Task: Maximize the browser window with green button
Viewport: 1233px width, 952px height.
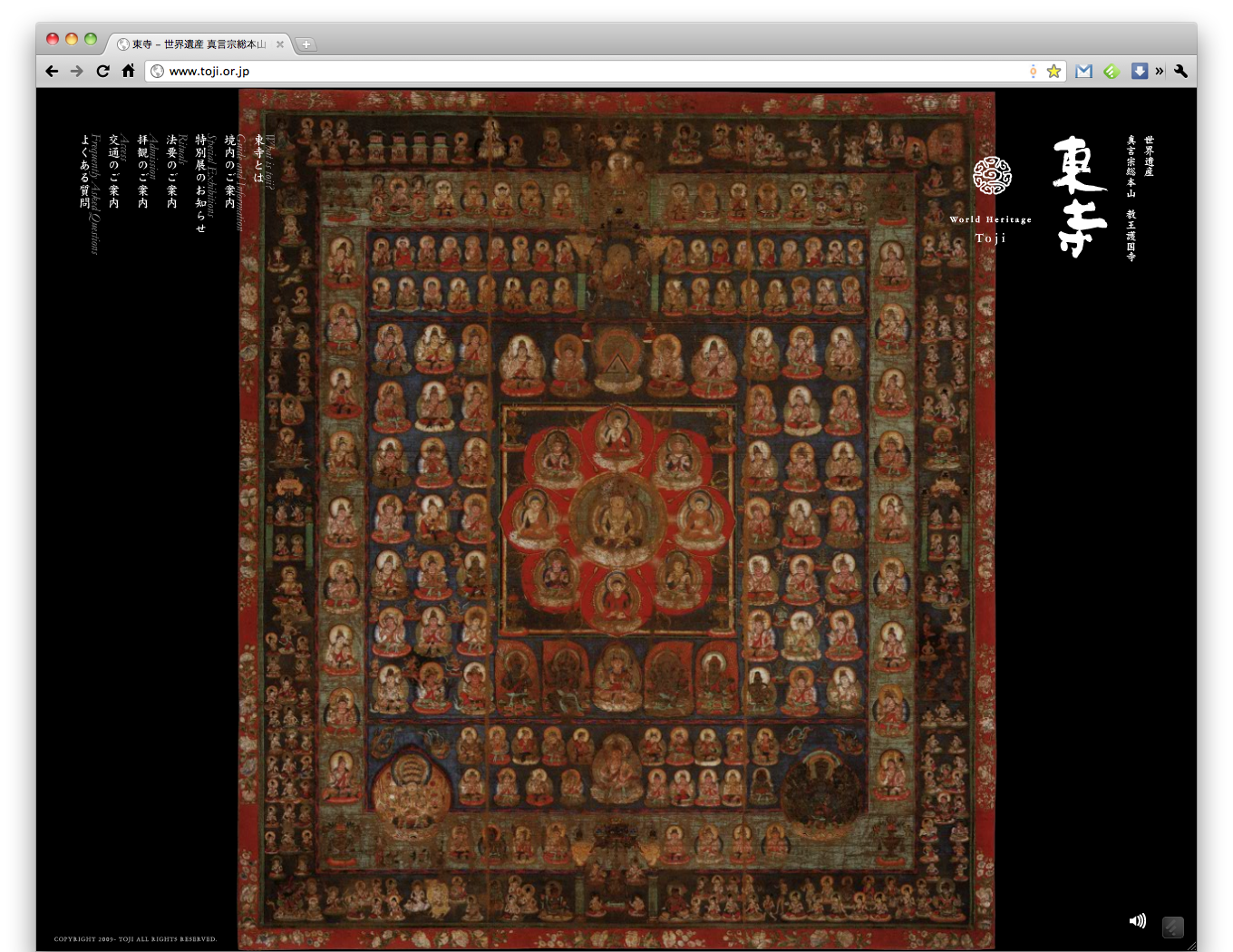Action: (91, 39)
